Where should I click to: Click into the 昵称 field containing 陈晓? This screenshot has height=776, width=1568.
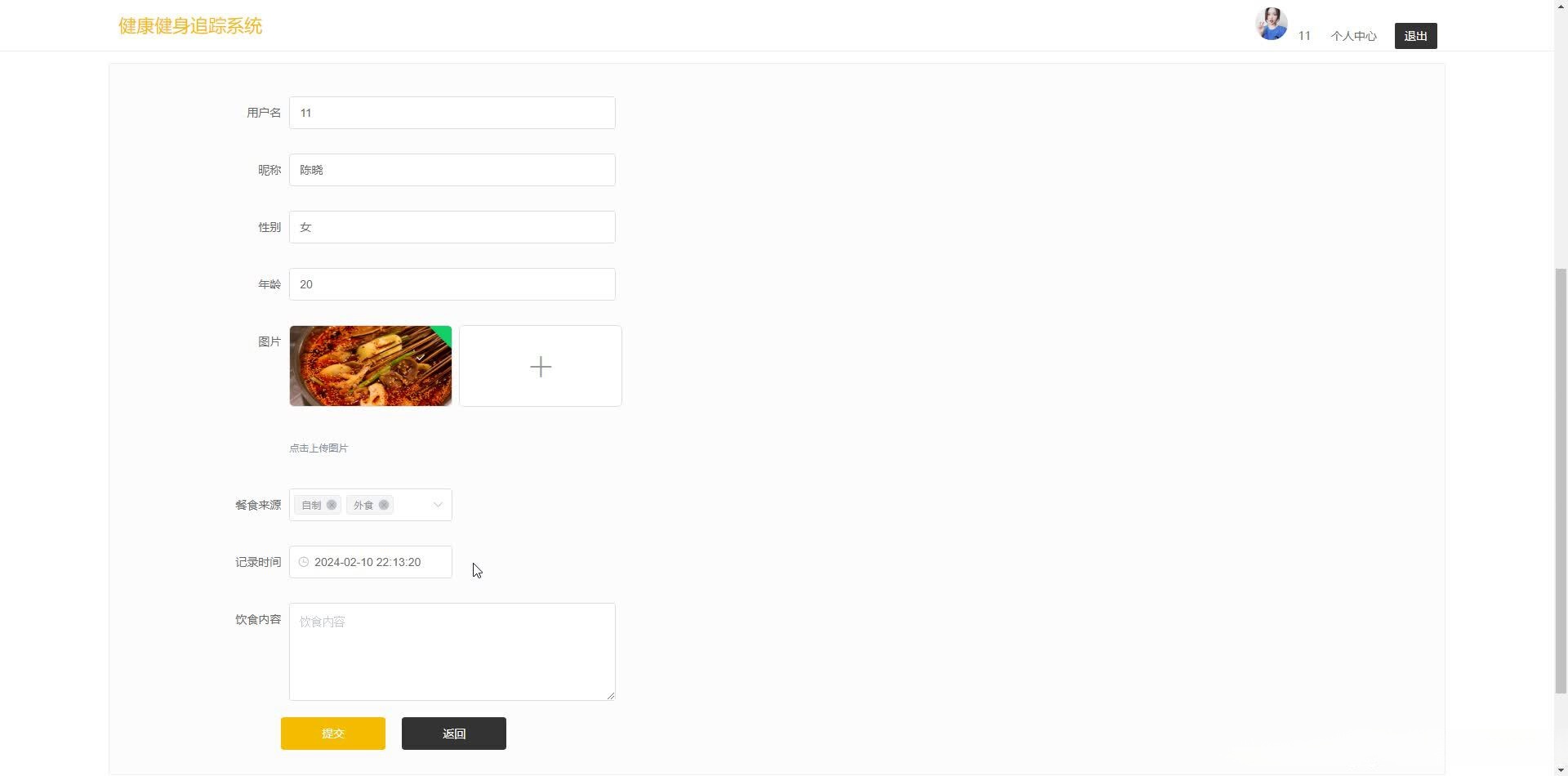pyautogui.click(x=452, y=170)
